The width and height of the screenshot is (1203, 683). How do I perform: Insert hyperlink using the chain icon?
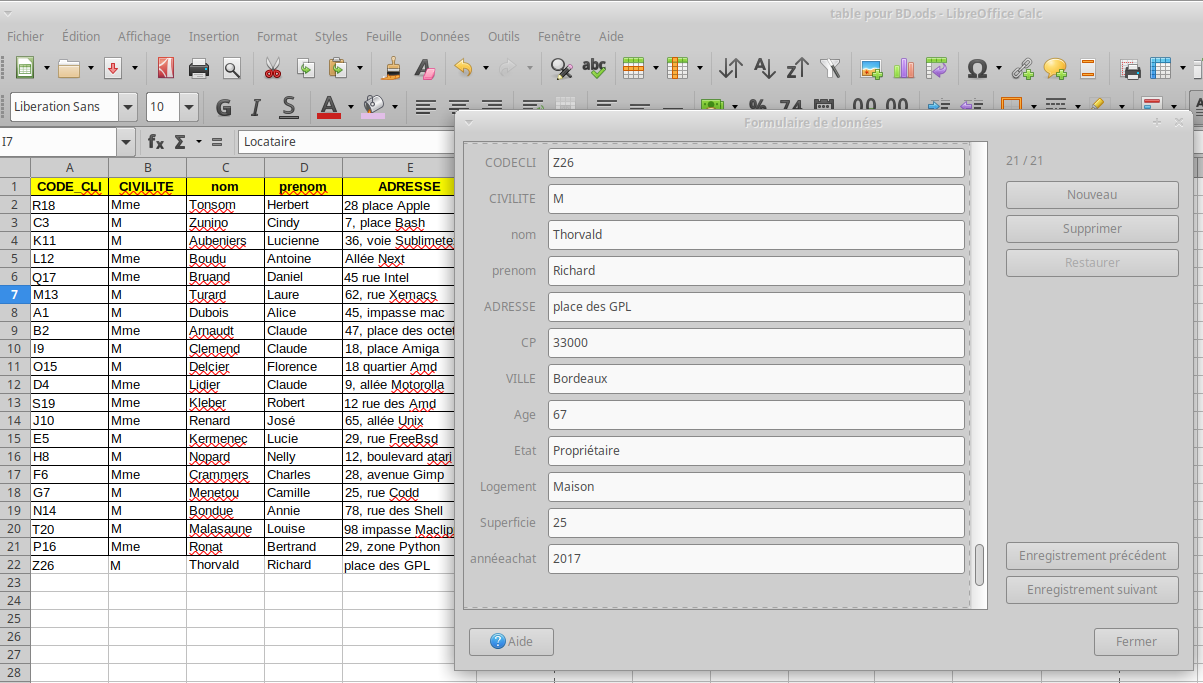(1022, 68)
